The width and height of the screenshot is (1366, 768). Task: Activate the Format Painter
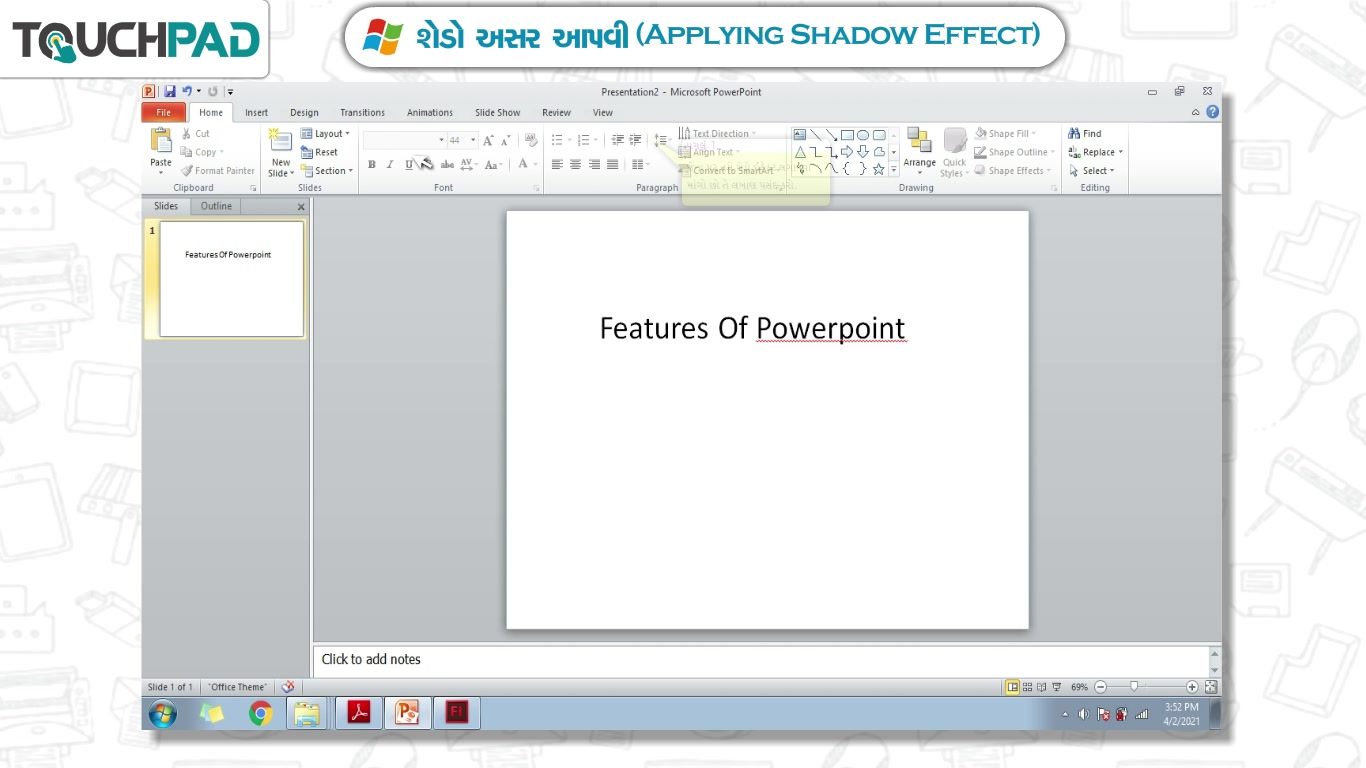pyautogui.click(x=217, y=171)
